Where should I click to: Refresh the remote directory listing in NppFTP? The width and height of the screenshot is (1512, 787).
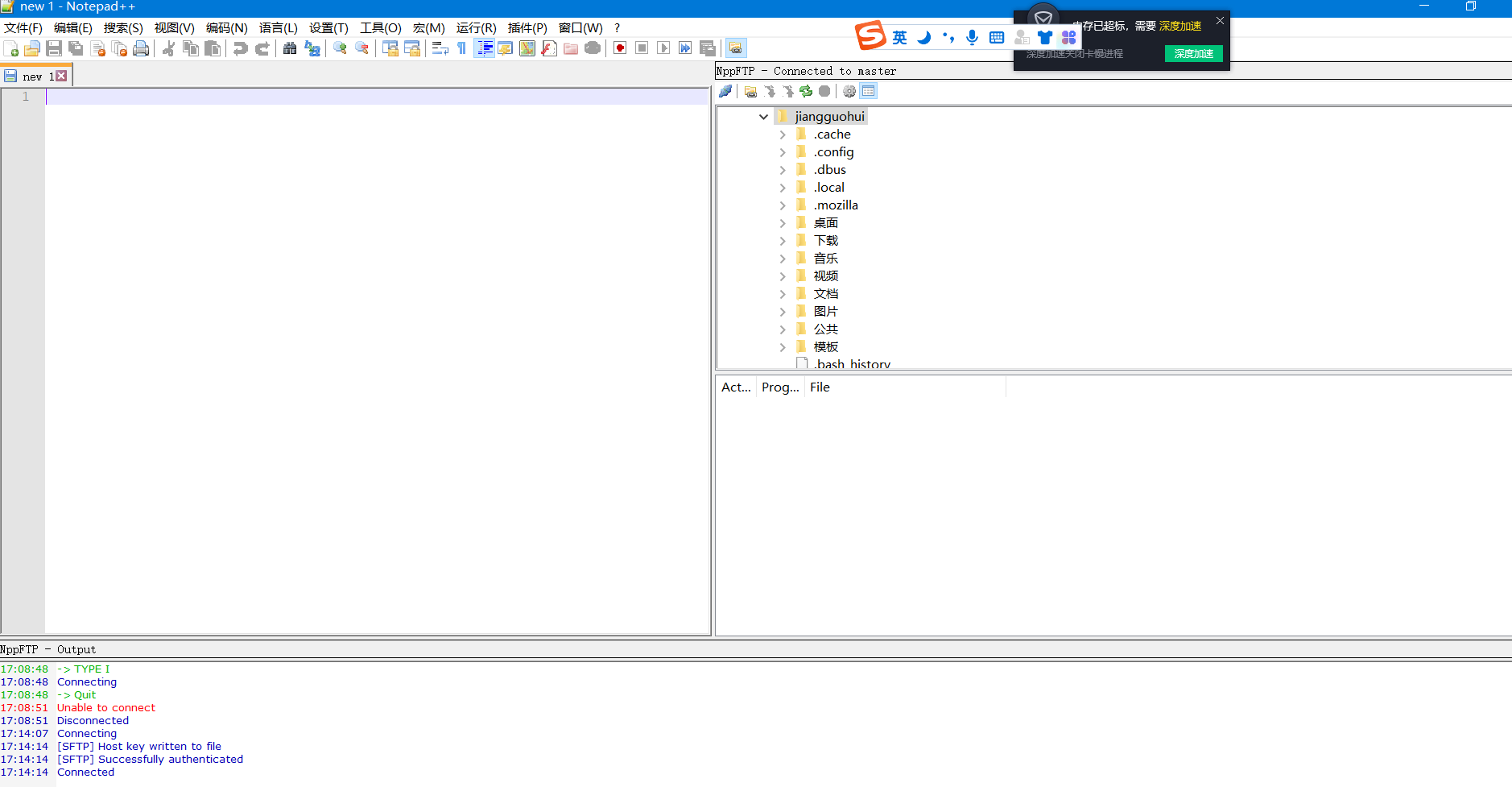click(807, 91)
